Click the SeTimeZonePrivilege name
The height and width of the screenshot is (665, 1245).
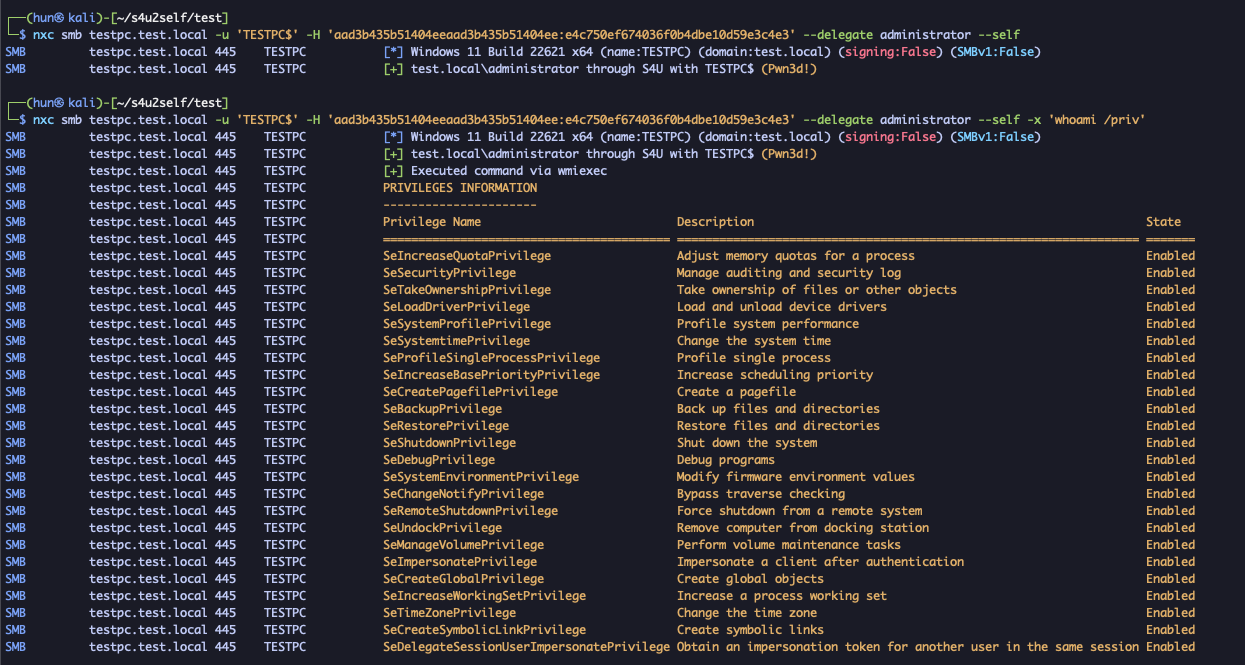click(450, 613)
